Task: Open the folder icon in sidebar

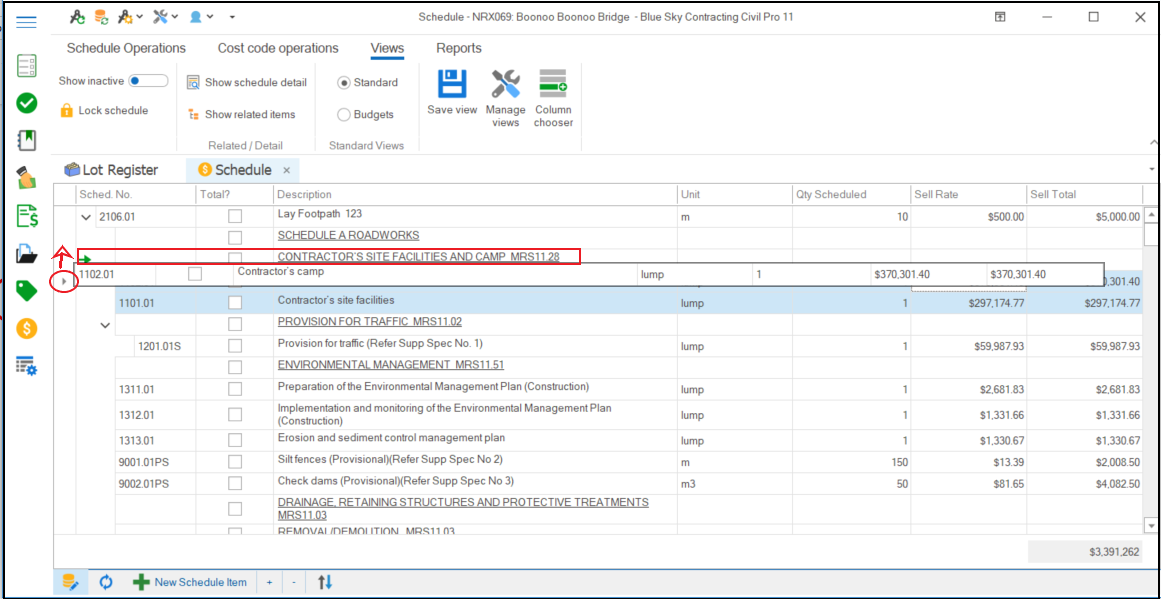Action: click(27, 255)
